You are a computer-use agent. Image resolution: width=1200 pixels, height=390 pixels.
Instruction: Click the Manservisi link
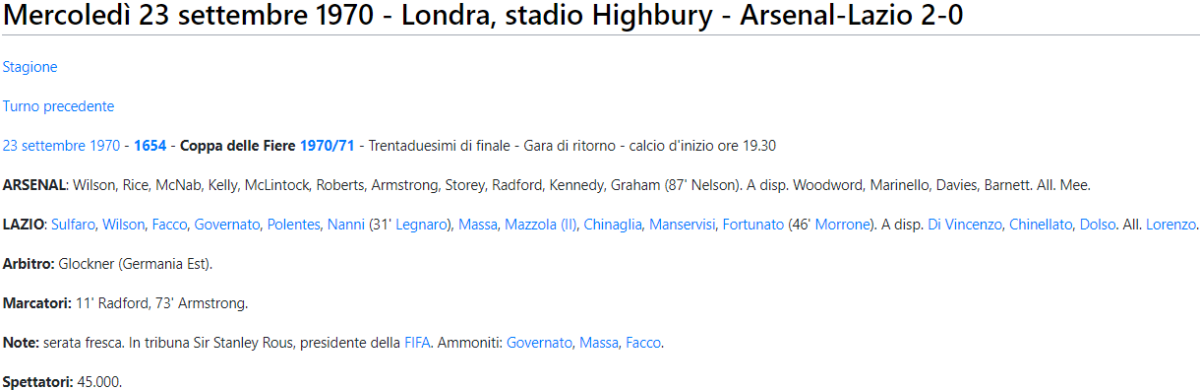click(x=683, y=224)
